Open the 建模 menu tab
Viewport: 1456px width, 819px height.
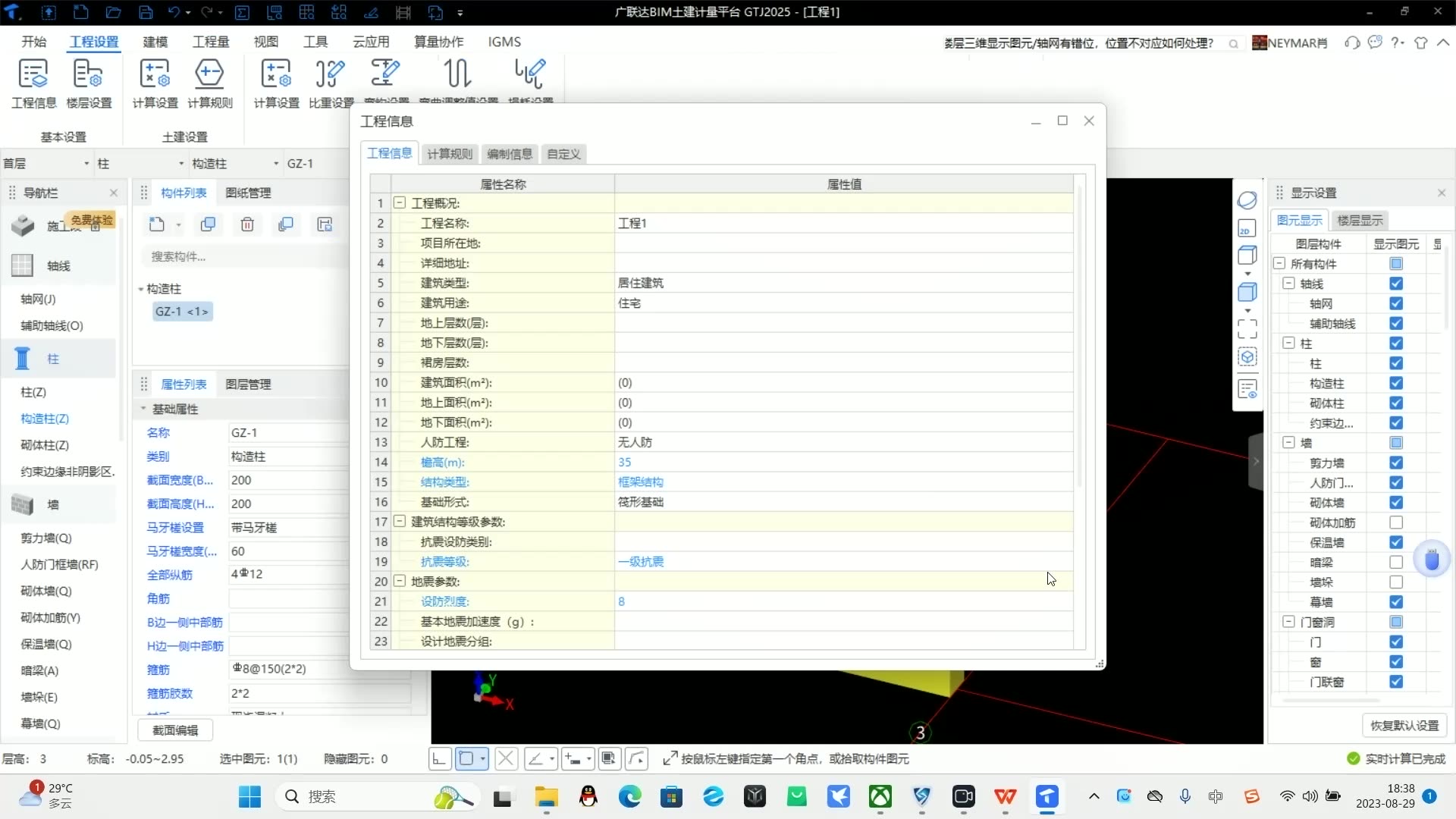(155, 42)
